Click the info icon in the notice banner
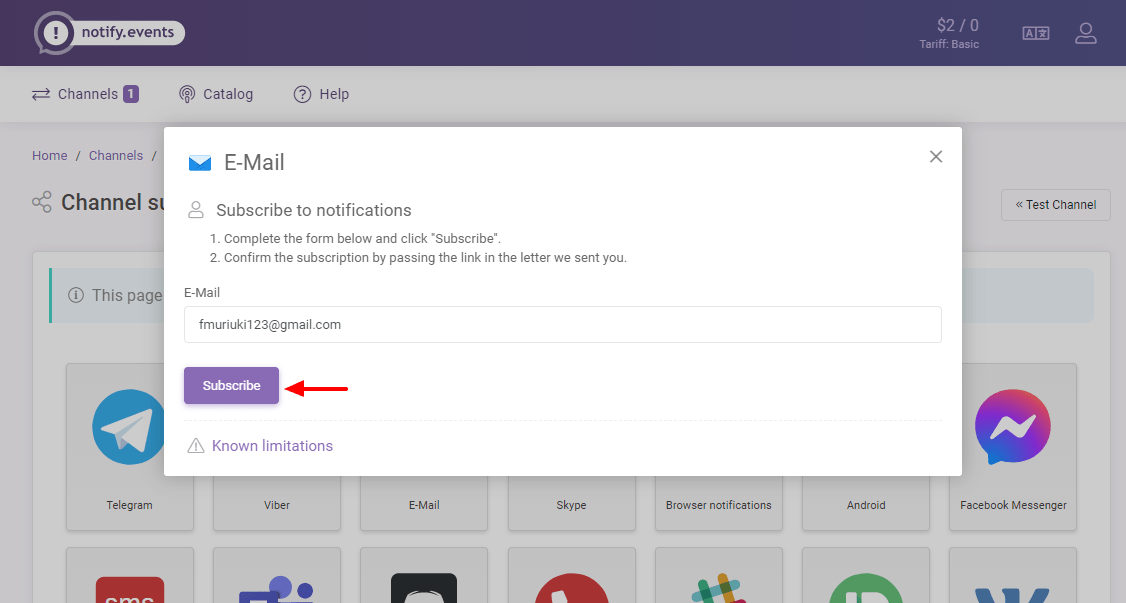1126x603 pixels. [75, 295]
